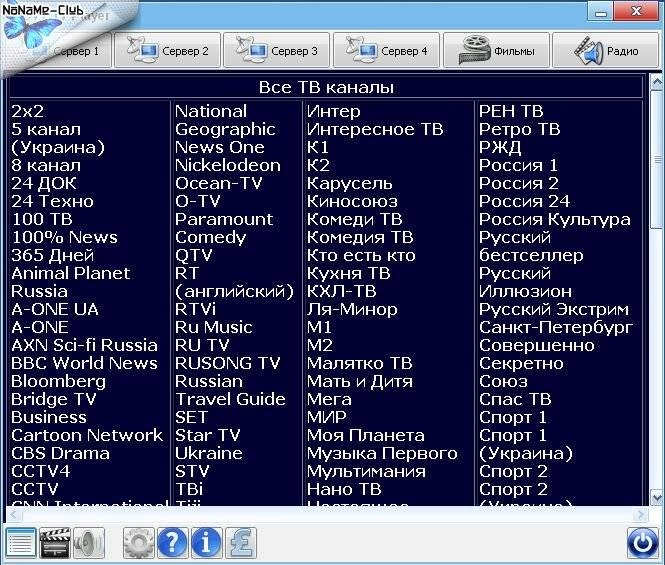Viewport: 665px width, 565px height.
Task: Select National Geographic channel
Action: pos(225,120)
